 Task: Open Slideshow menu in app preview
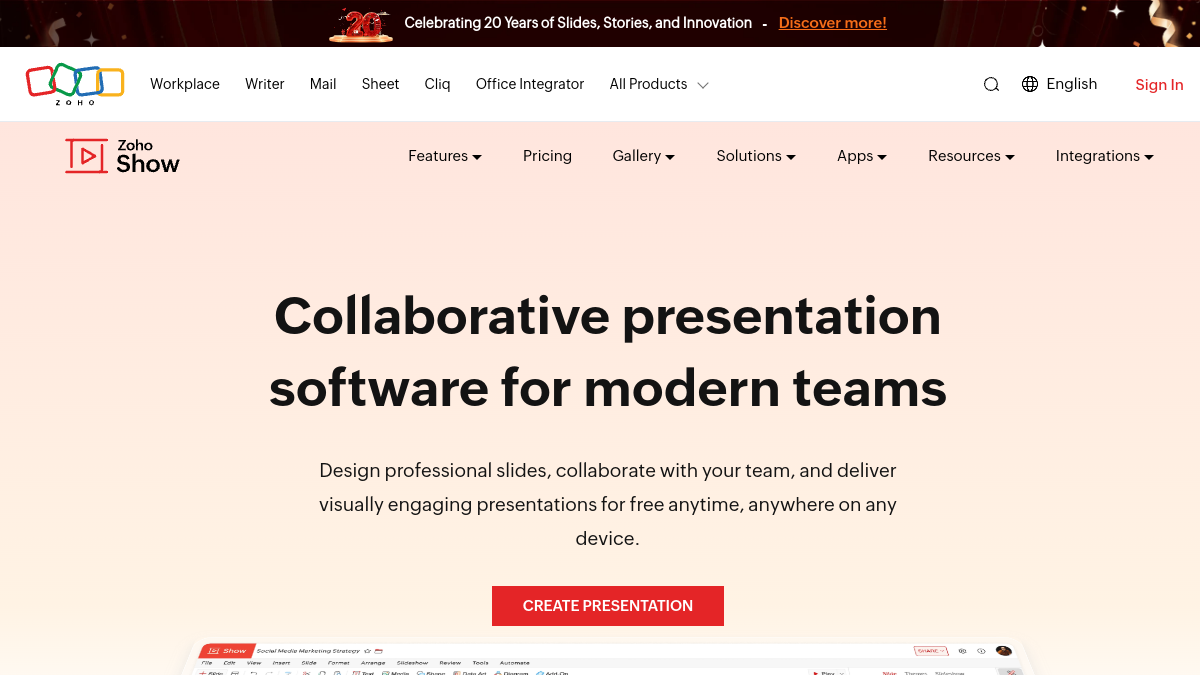point(412,663)
